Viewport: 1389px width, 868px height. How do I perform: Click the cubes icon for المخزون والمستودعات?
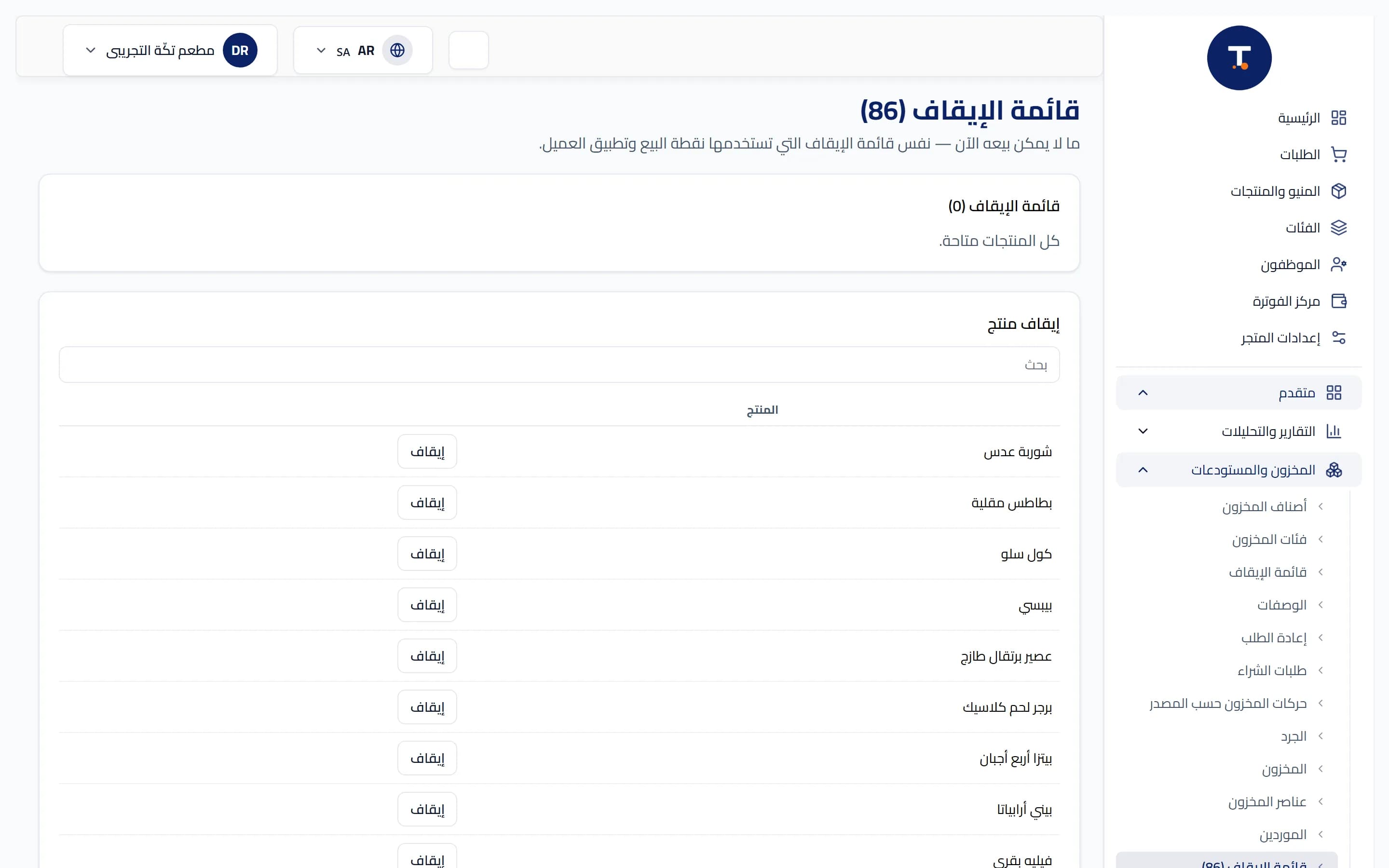(x=1334, y=470)
